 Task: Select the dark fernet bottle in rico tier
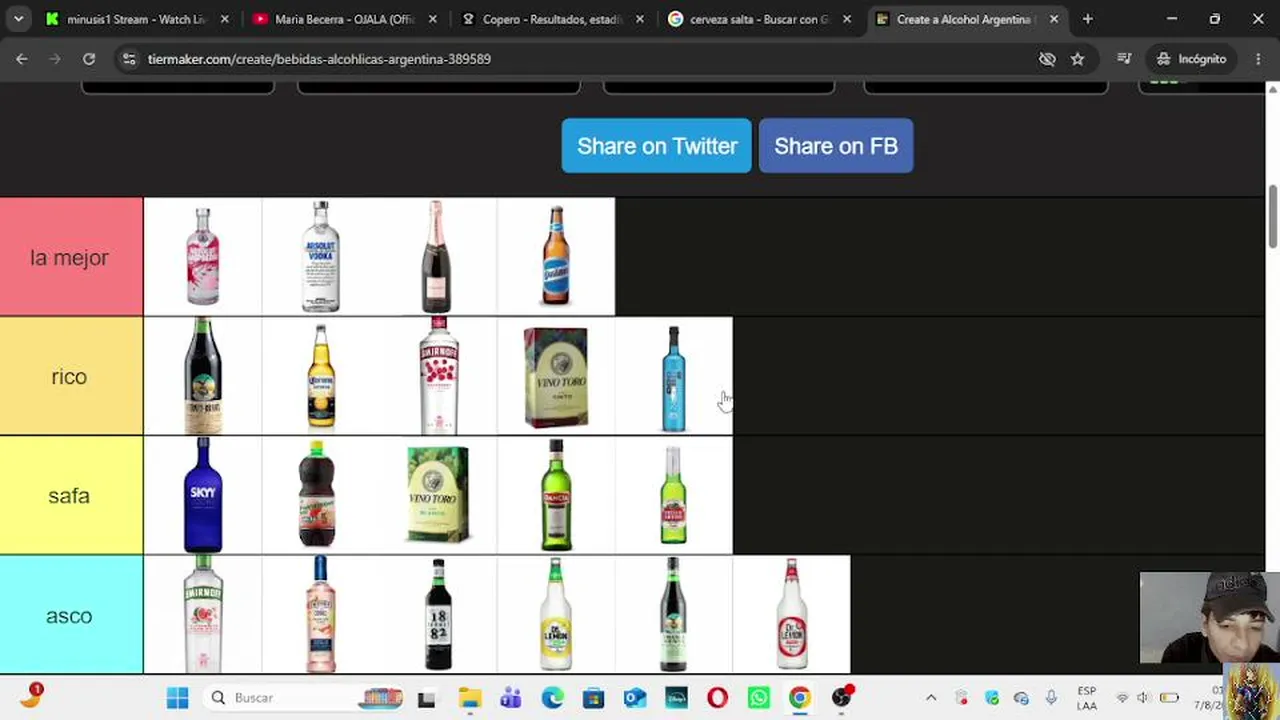coord(202,377)
